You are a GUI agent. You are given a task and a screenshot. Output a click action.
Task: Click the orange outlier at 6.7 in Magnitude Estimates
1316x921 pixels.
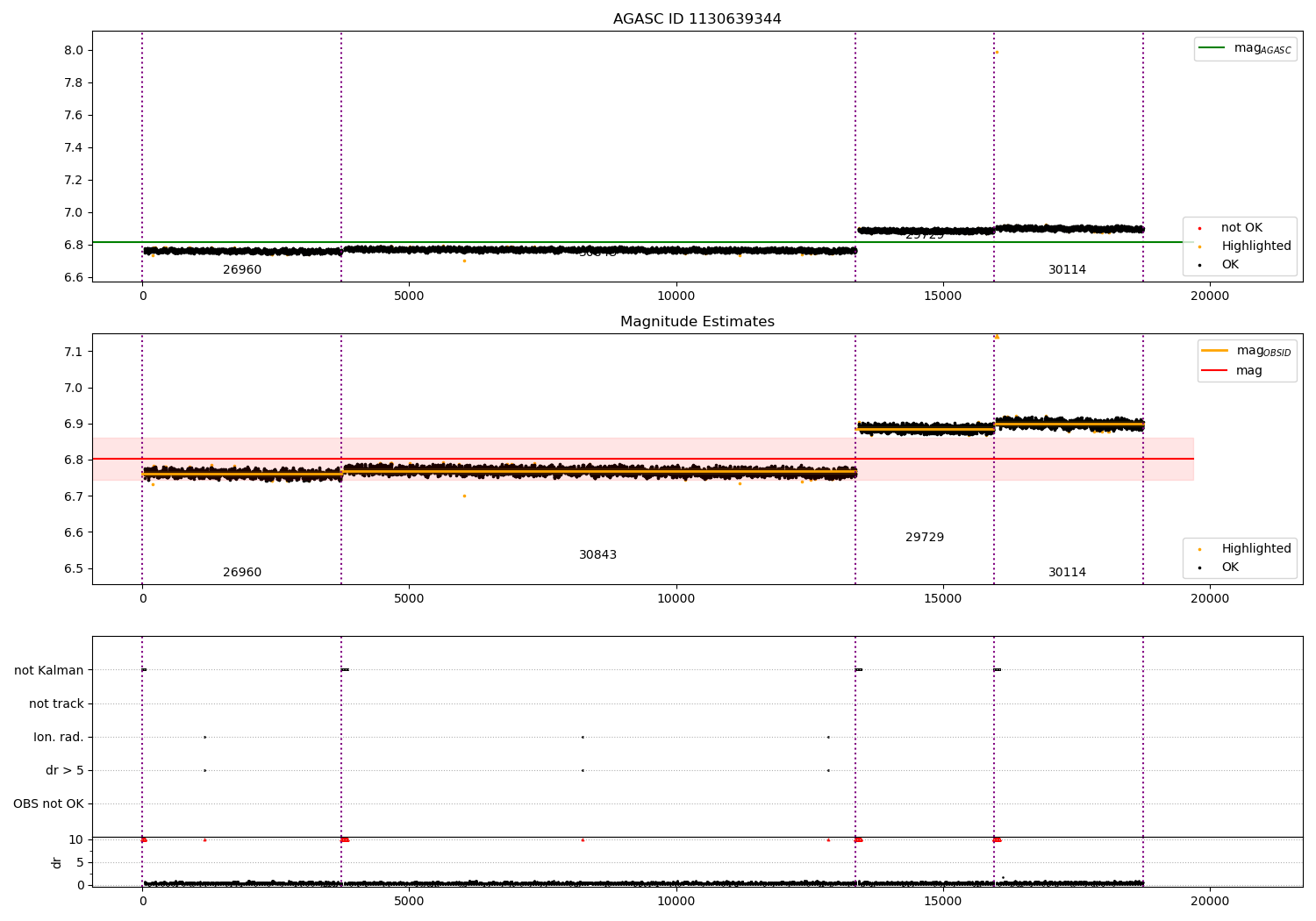[x=464, y=496]
